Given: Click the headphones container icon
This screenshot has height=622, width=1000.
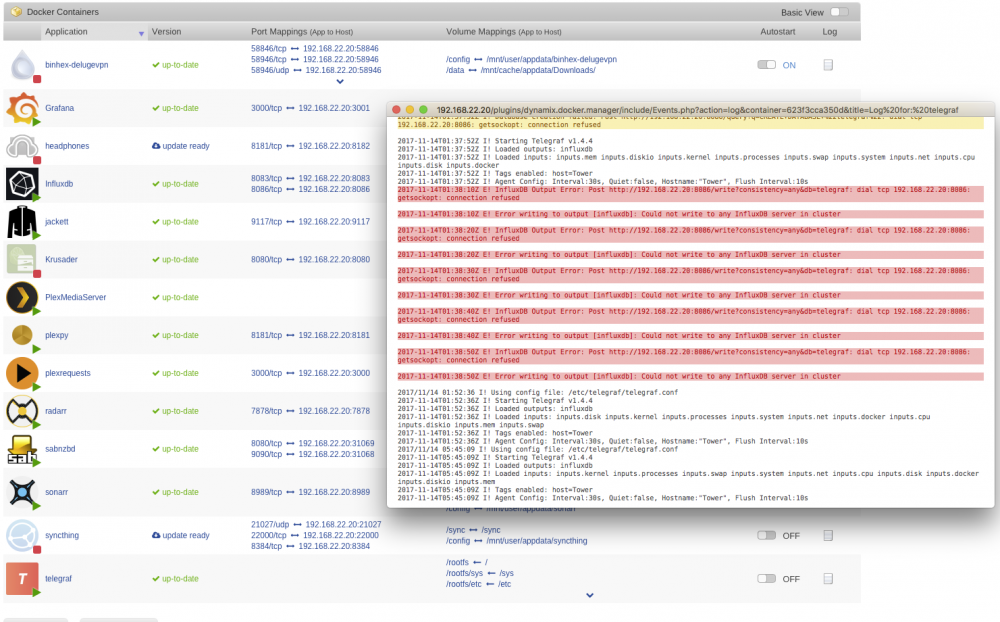Looking at the screenshot, I should pyautogui.click(x=22, y=146).
